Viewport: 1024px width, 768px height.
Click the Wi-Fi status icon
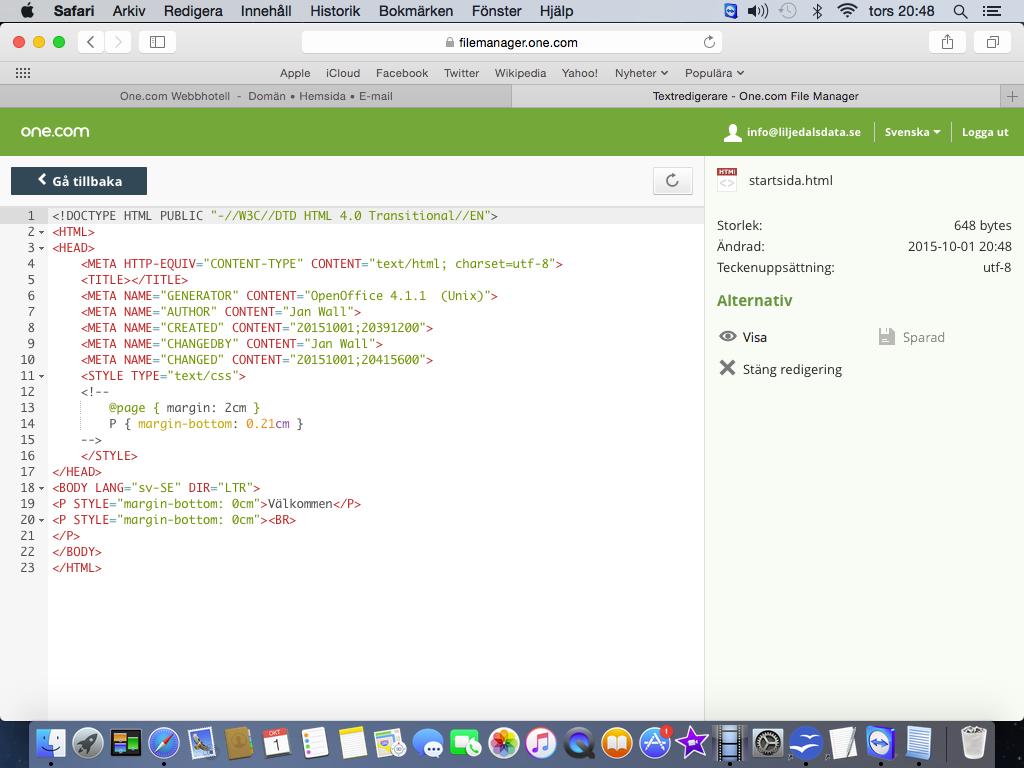pyautogui.click(x=847, y=11)
